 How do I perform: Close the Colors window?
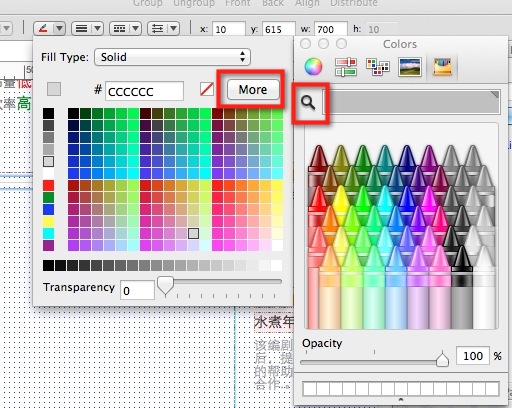[306, 44]
